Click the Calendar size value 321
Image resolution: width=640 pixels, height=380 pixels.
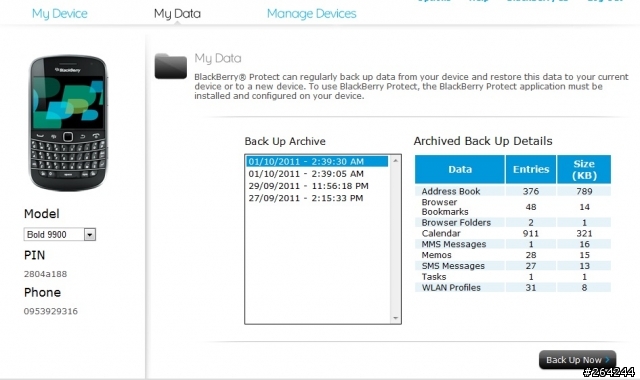tap(584, 233)
